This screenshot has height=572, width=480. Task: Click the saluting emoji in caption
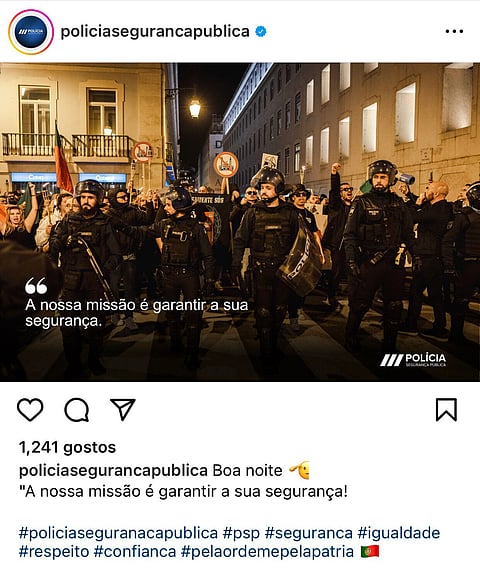click(299, 470)
